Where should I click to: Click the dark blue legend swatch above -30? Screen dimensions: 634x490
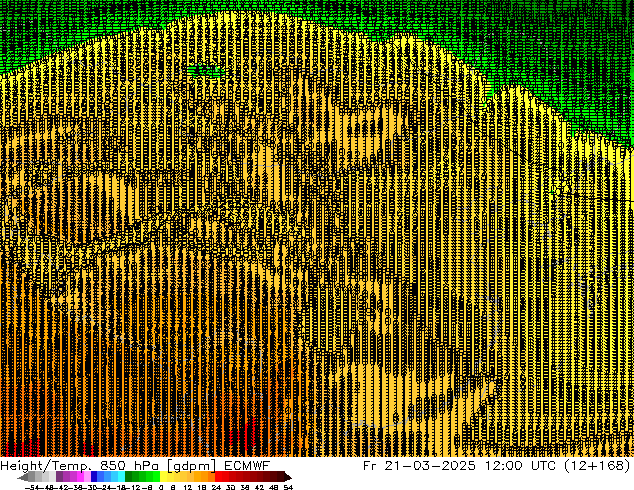[x=94, y=477]
